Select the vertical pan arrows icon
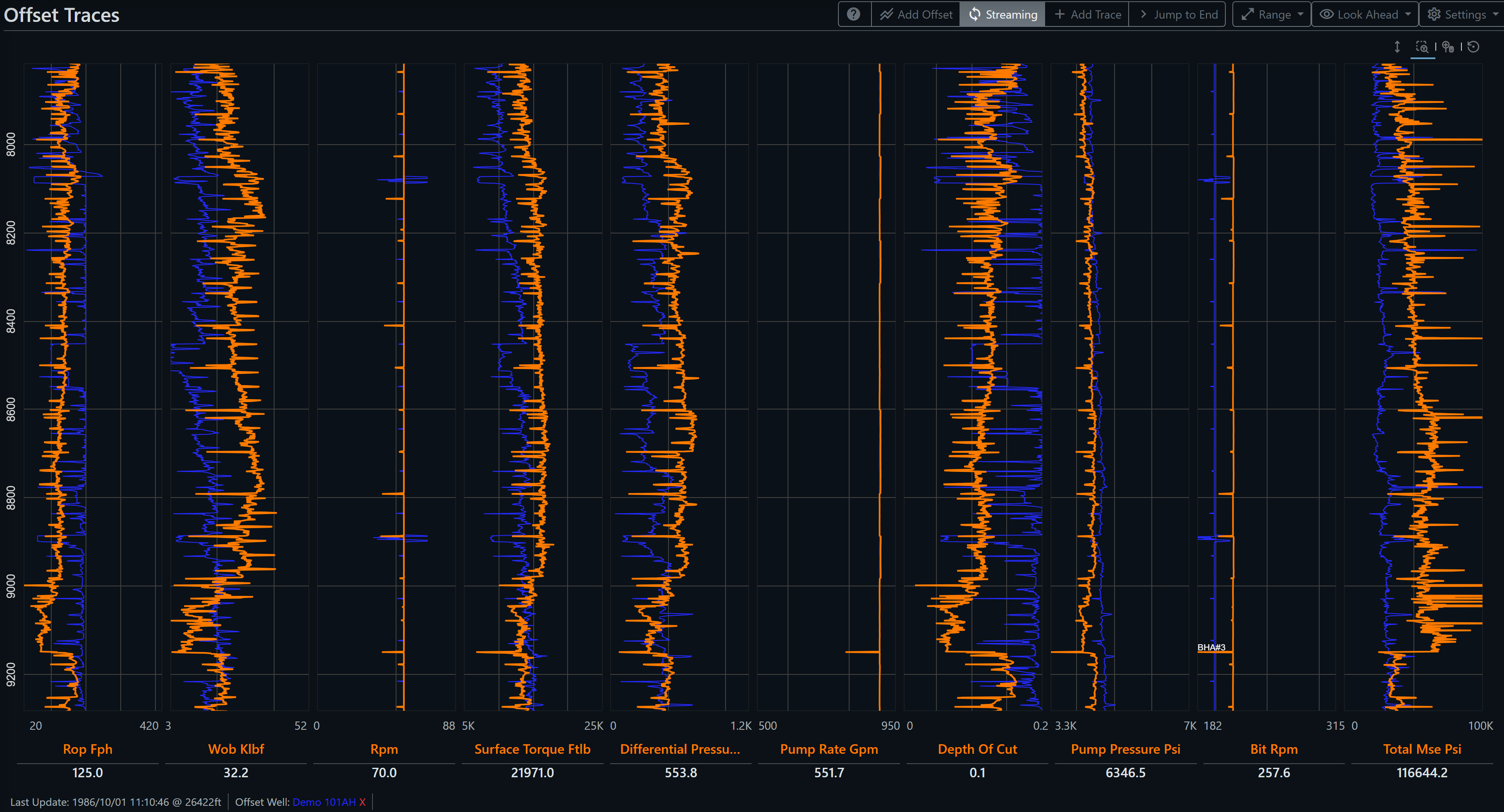Screen dimensions: 1504x812 tap(1397, 47)
